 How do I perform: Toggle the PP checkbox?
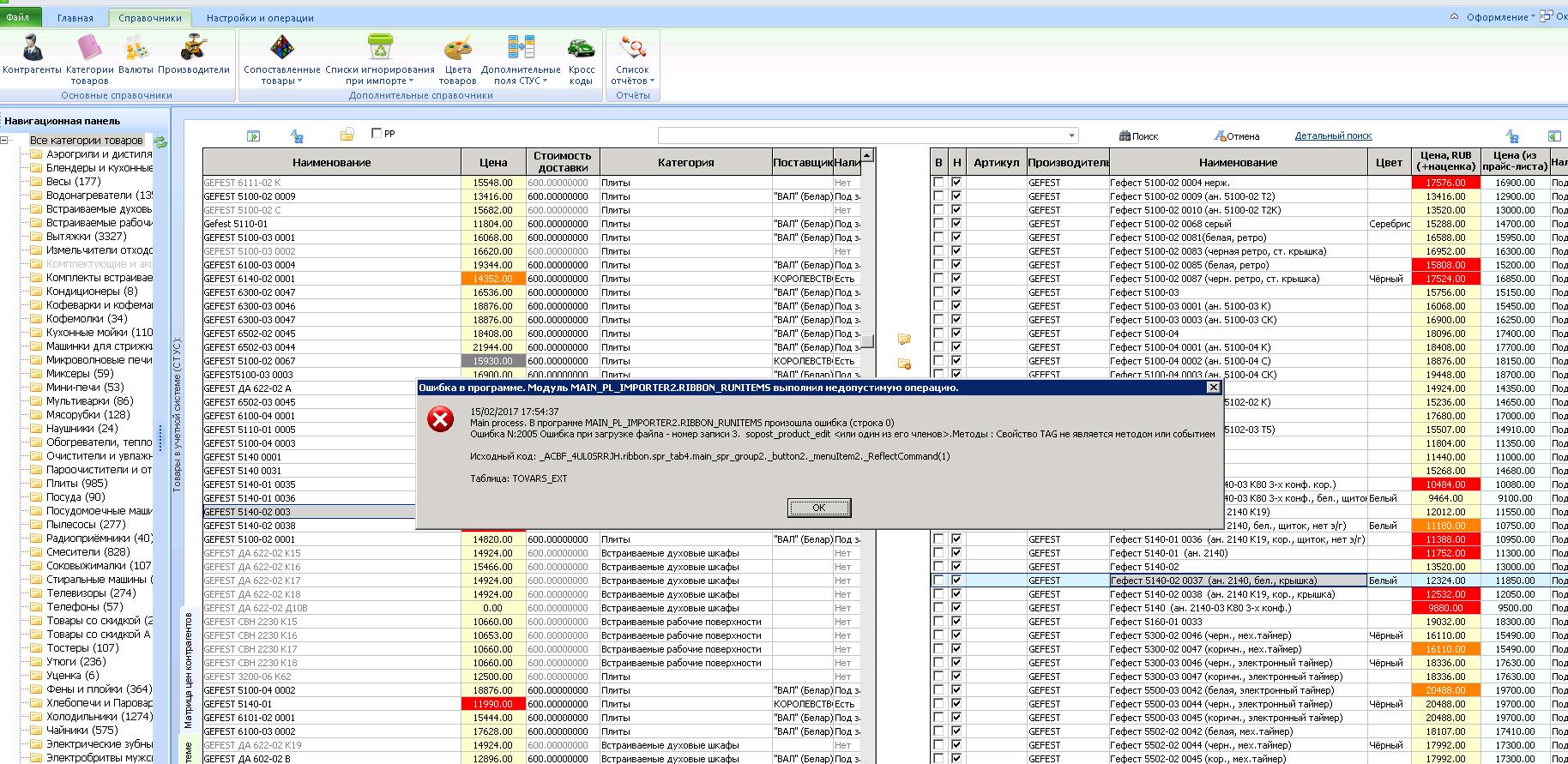point(377,134)
